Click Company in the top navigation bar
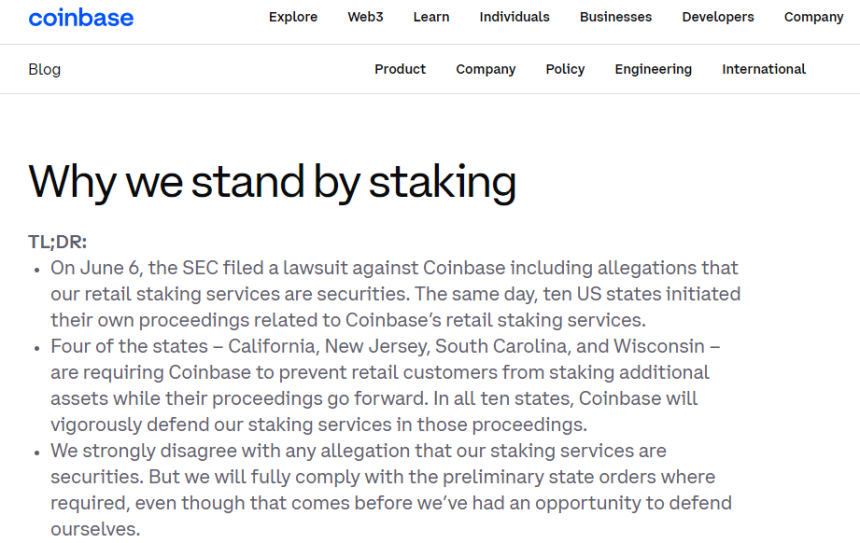The image size is (860, 543). (x=813, y=17)
